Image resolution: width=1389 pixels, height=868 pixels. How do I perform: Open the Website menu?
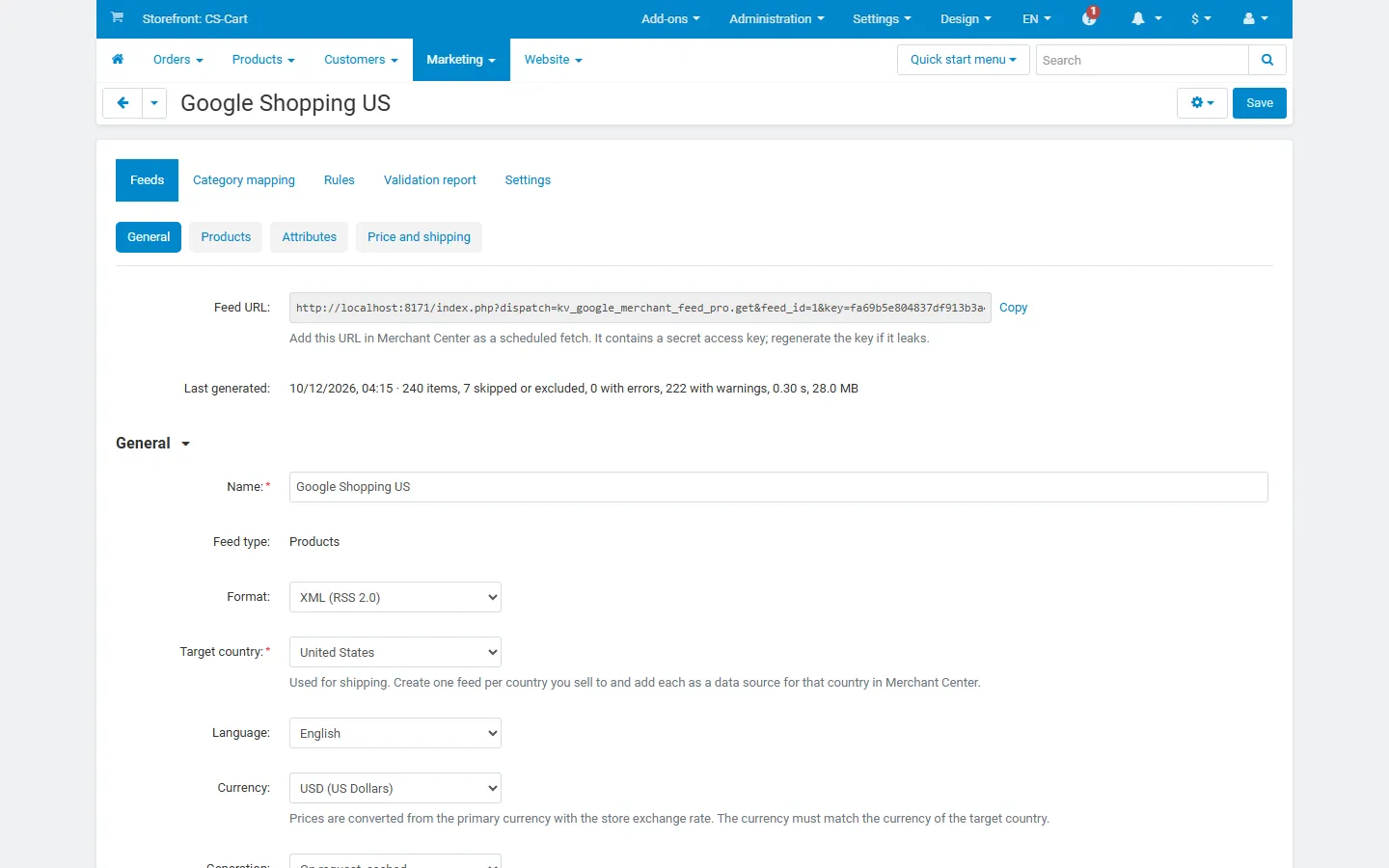click(x=554, y=60)
